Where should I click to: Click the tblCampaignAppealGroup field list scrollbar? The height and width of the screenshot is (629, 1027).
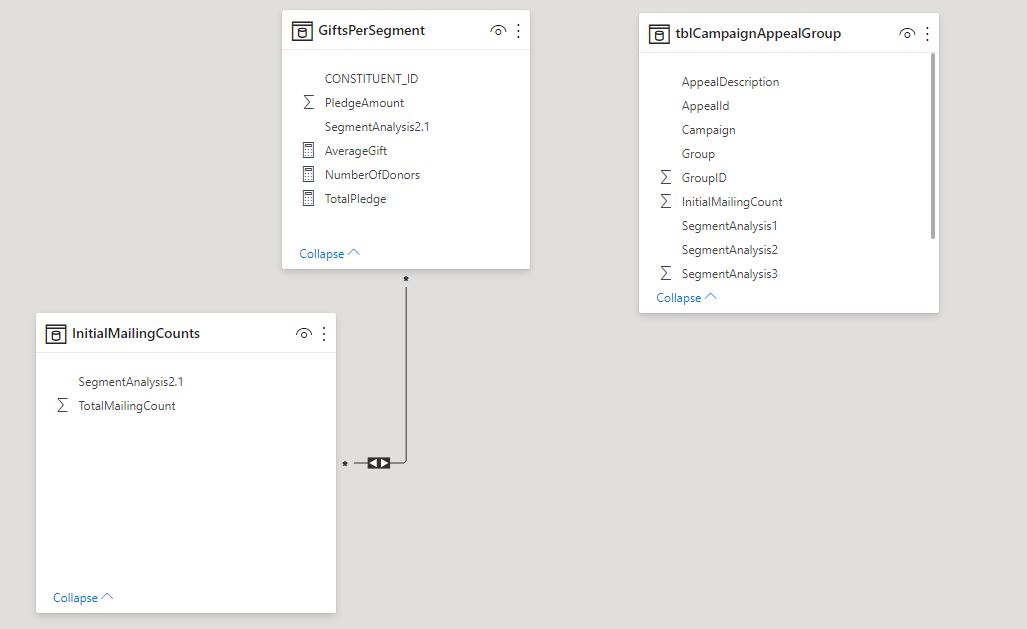[933, 146]
